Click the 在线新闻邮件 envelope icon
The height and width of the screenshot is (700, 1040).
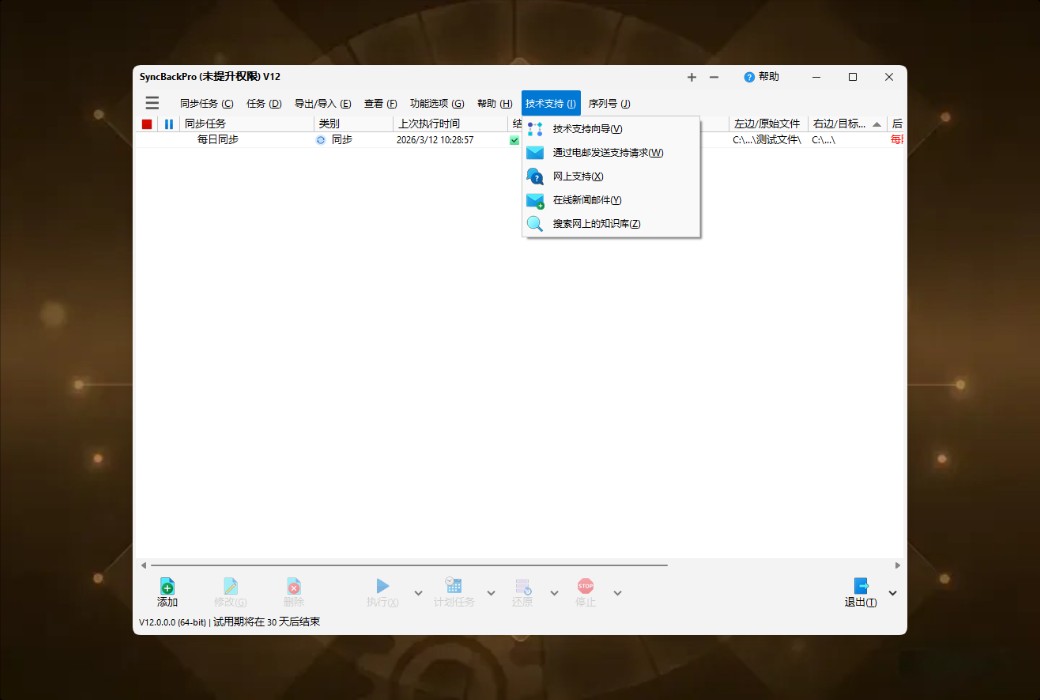[x=535, y=200]
